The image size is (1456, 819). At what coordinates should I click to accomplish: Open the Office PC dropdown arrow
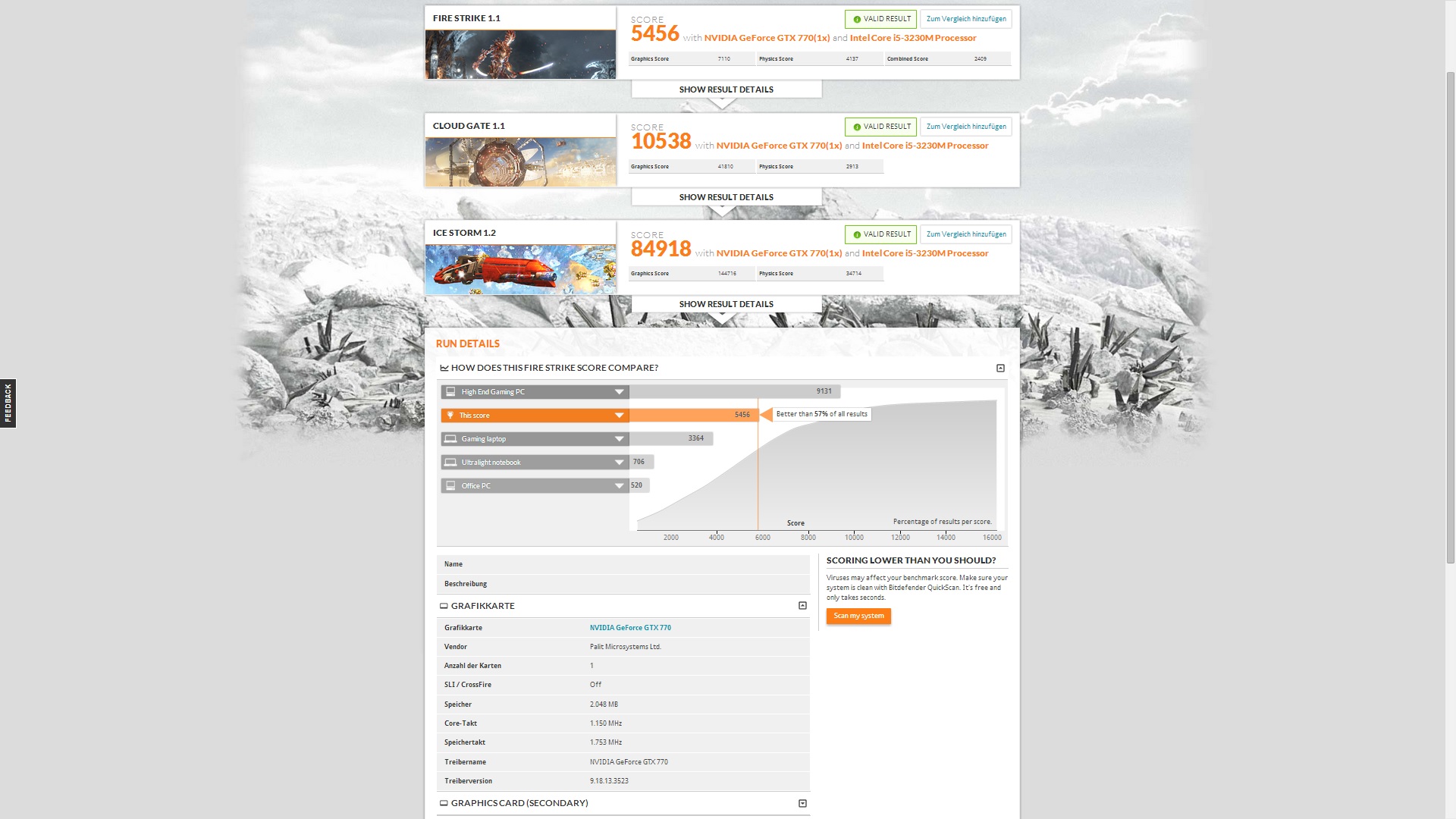click(x=619, y=486)
